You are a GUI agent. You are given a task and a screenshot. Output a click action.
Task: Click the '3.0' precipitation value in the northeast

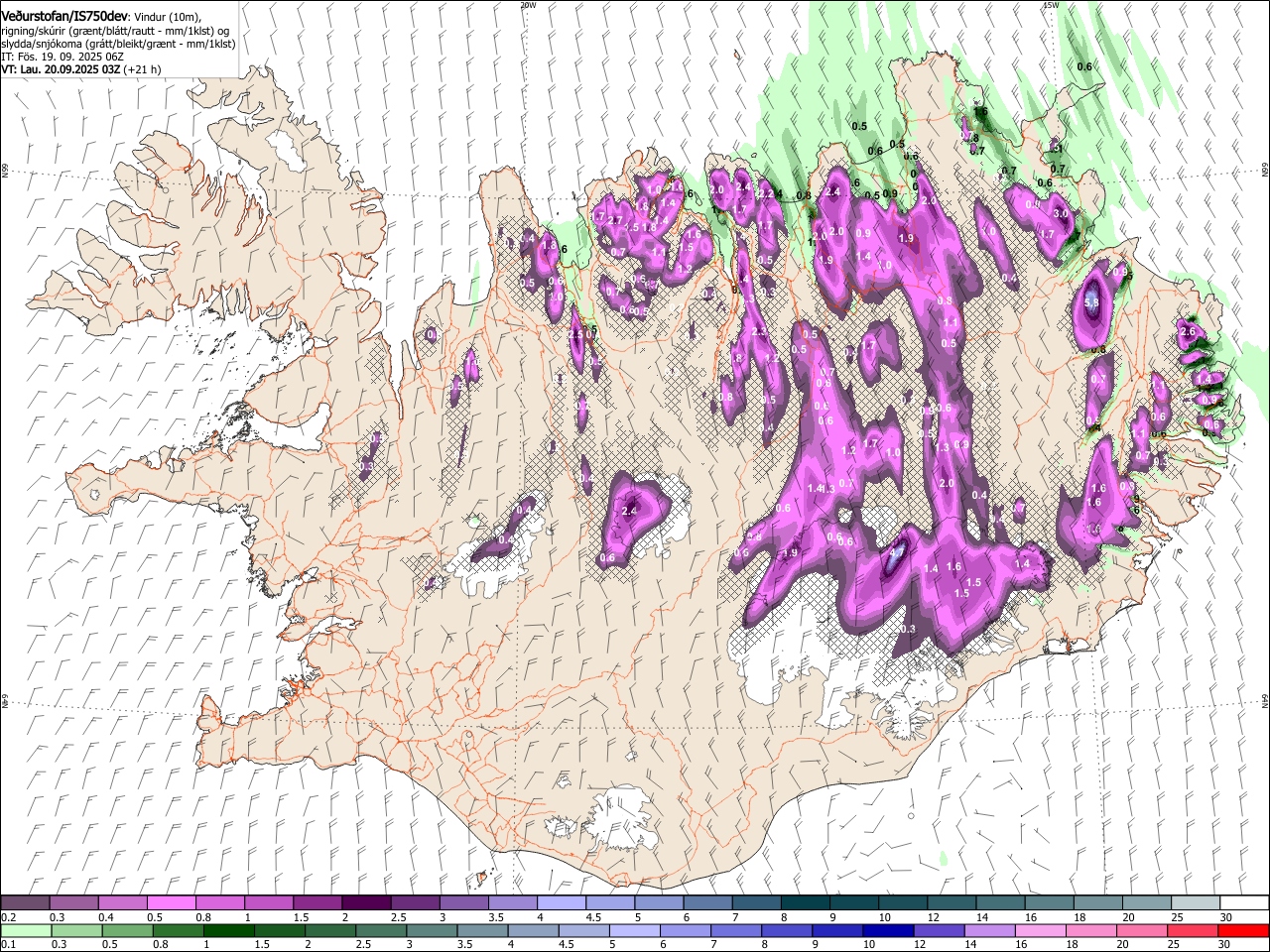point(1061,213)
